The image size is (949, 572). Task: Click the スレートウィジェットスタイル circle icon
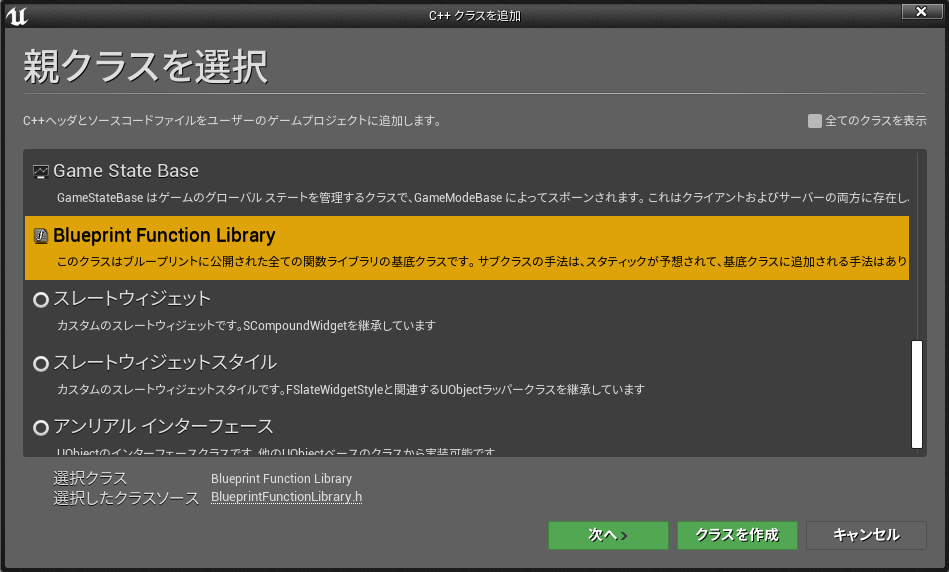coord(41,364)
